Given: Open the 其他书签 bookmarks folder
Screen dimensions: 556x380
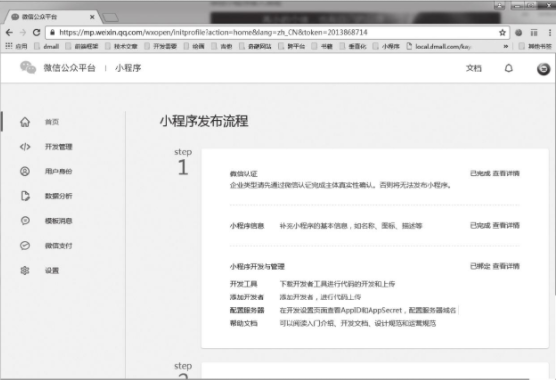Looking at the screenshot, I should tap(535, 46).
